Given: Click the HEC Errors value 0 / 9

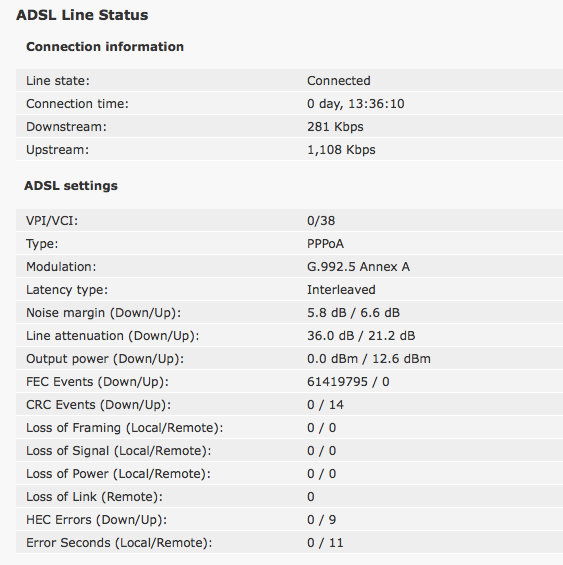Looking at the screenshot, I should click(x=322, y=520).
